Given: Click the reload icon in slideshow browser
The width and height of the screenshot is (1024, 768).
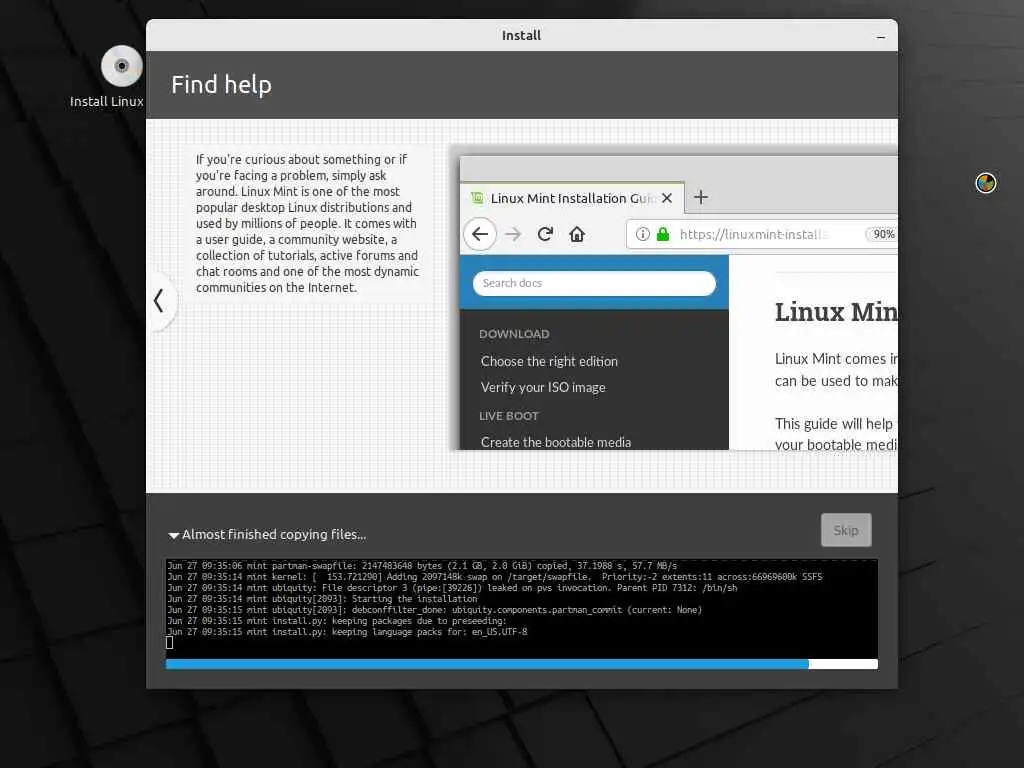Looking at the screenshot, I should pos(545,234).
